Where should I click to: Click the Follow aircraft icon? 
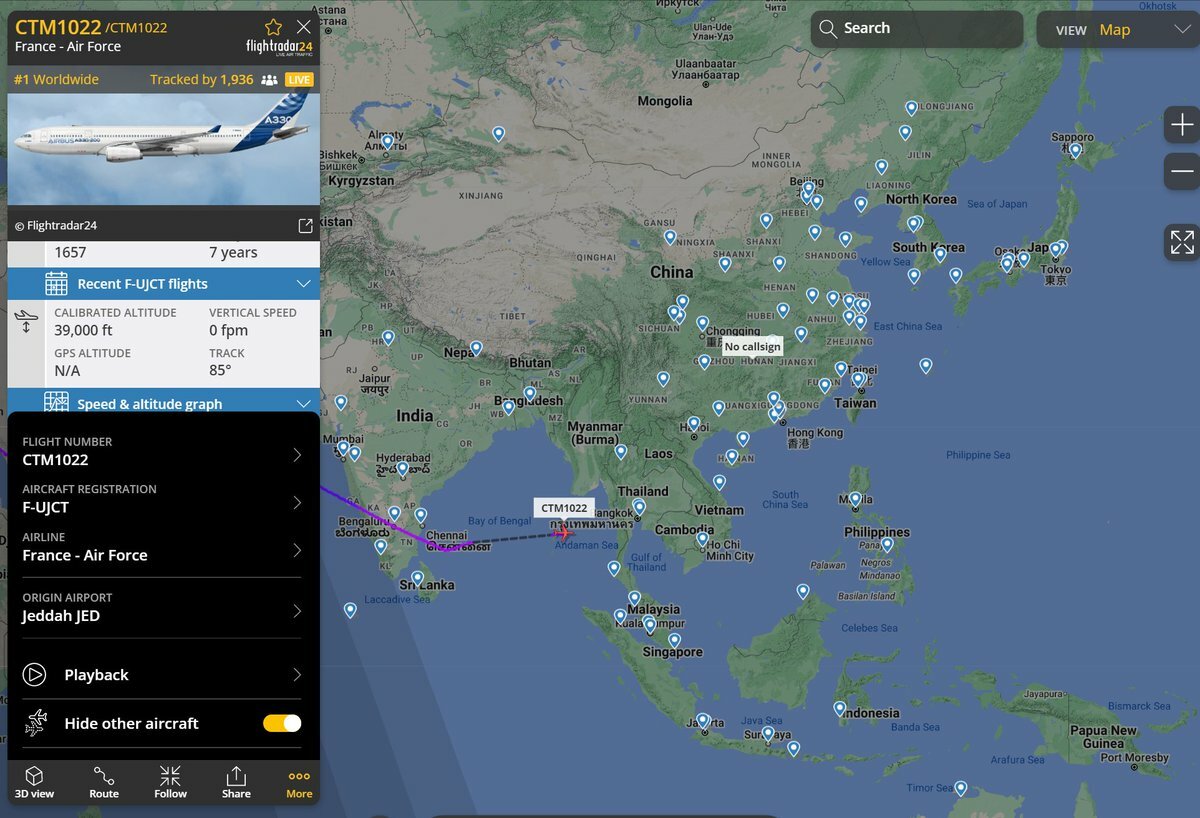tap(170, 782)
